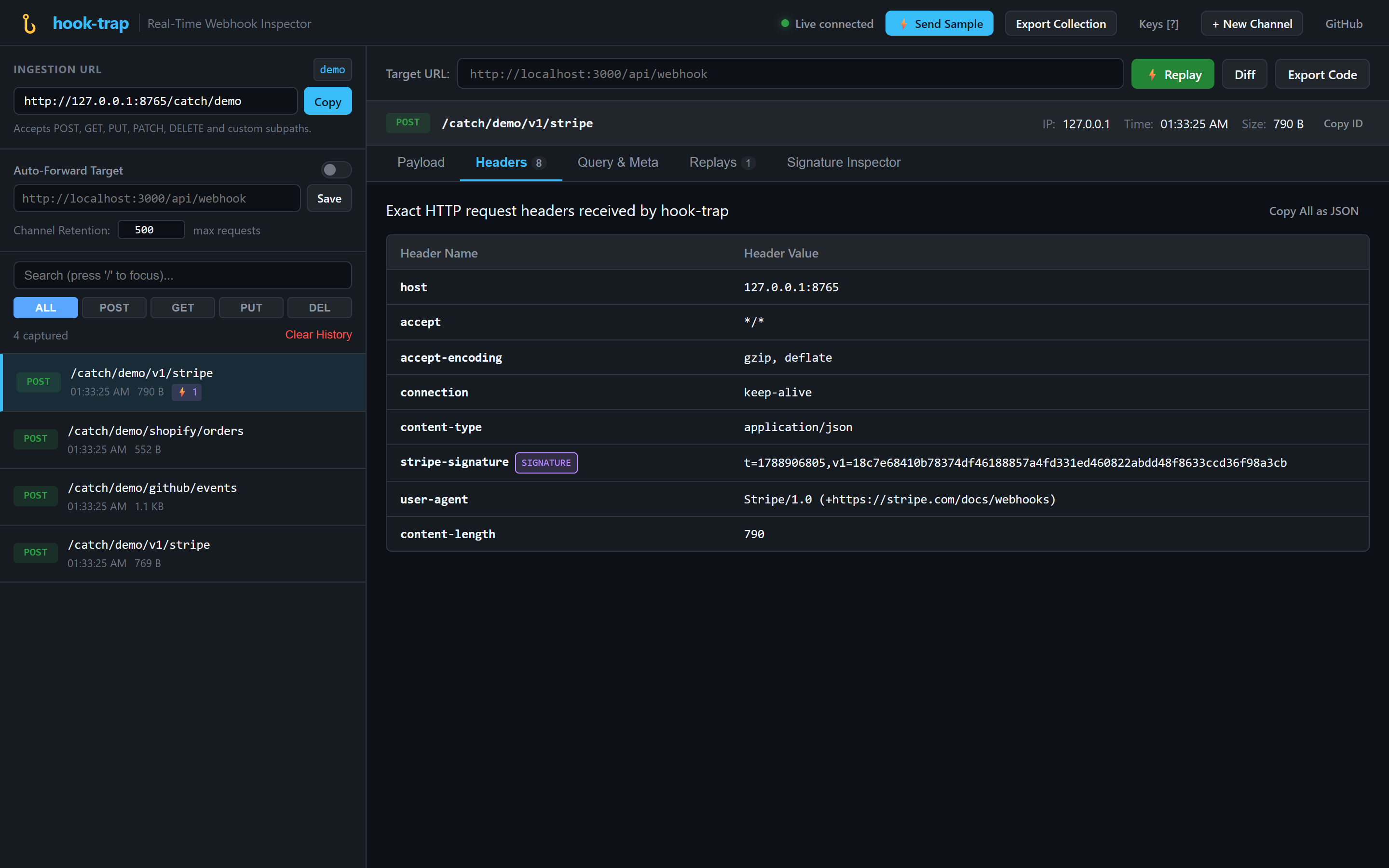Select the 769 B stripe request
This screenshot has width=1389, height=868.
tap(182, 554)
